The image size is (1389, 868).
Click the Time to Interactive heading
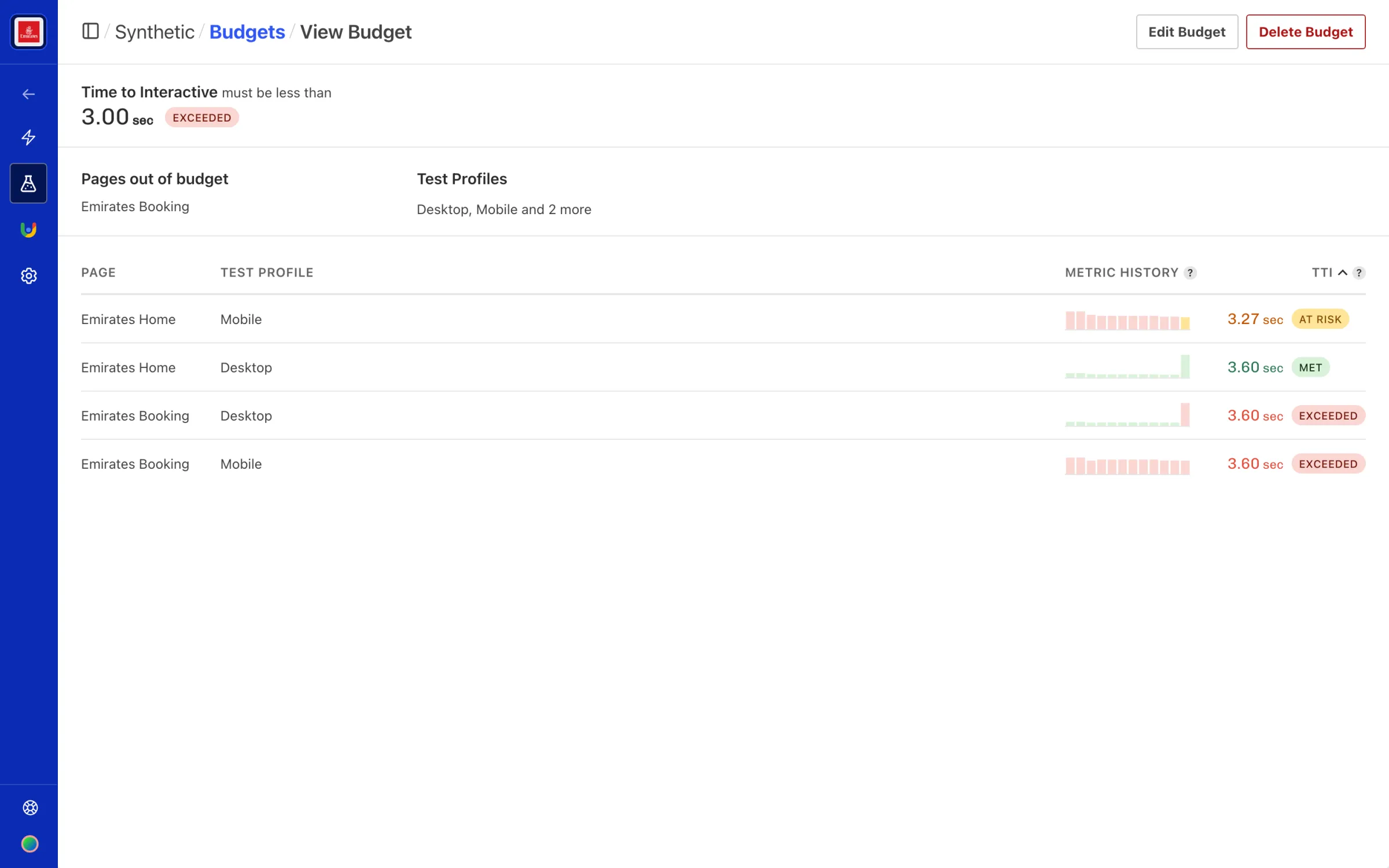(149, 92)
